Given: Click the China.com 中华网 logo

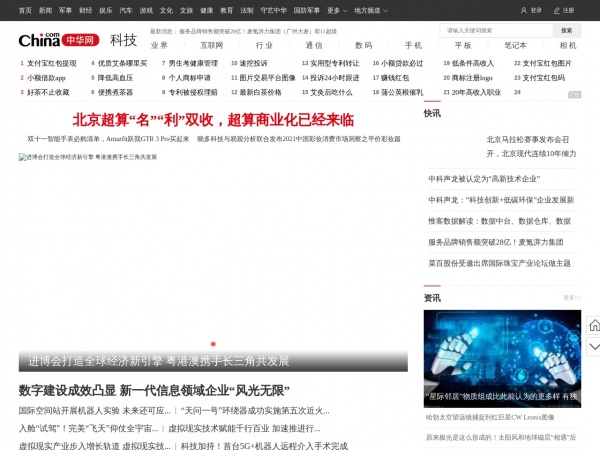Looking at the screenshot, I should (58, 39).
